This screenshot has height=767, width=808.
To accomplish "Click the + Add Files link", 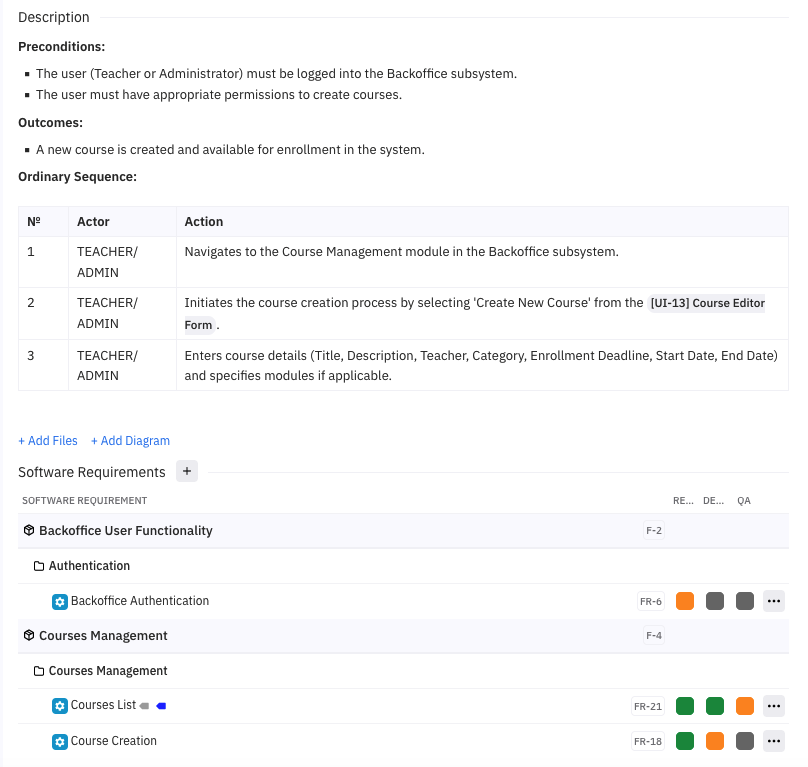I will (x=48, y=441).
